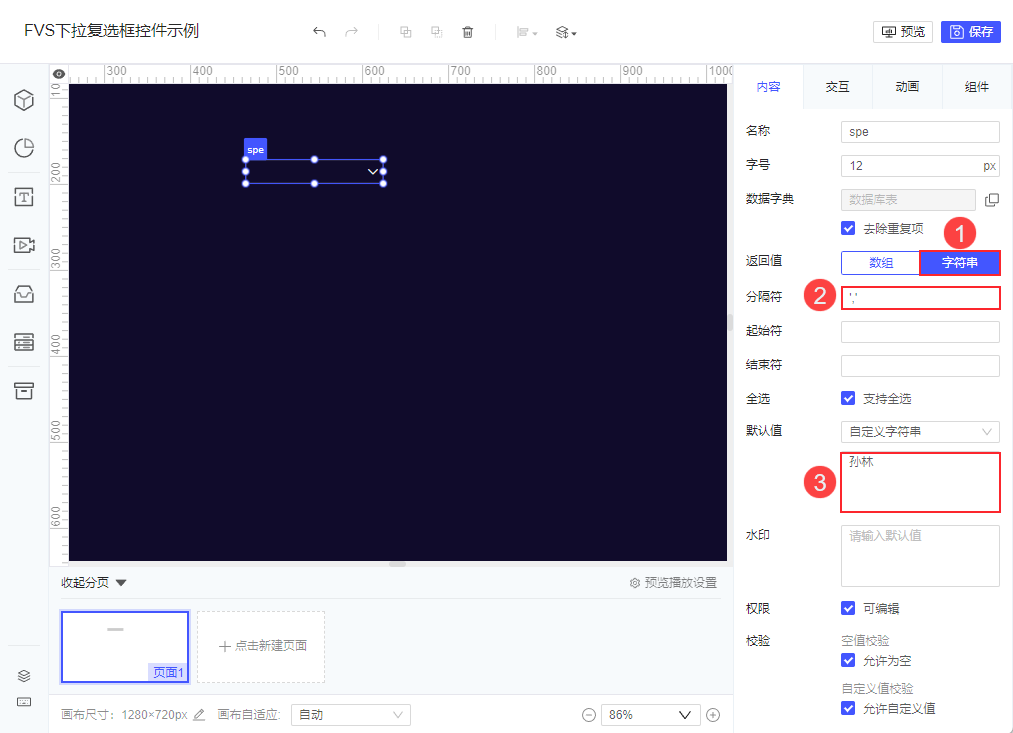
Task: Click the default value text area containing 孙林
Action: point(920,482)
